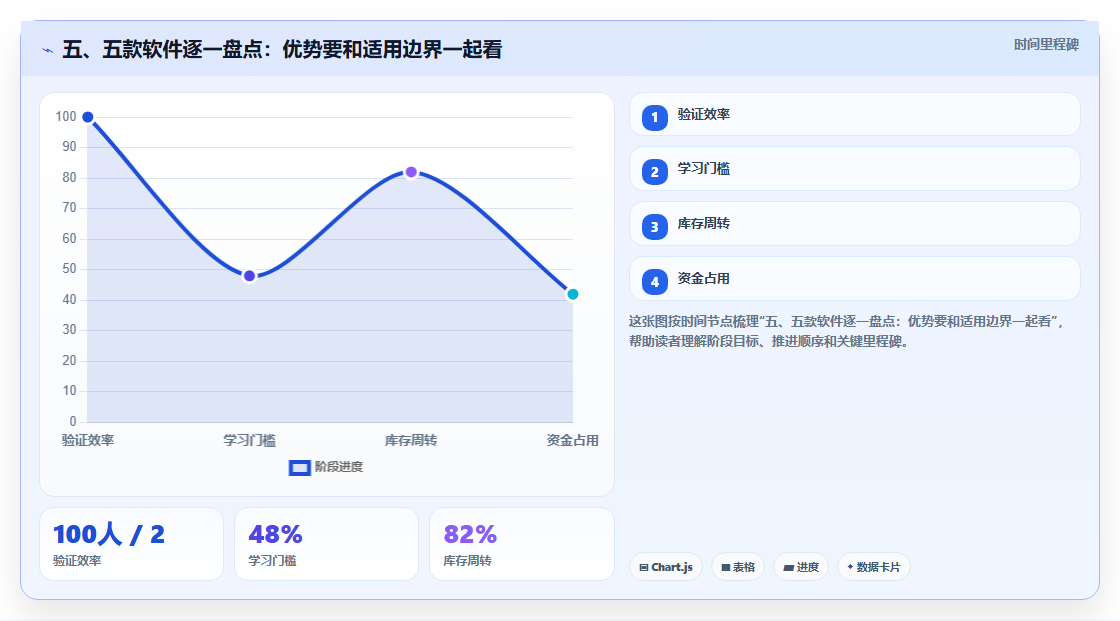This screenshot has width=1120, height=621.
Task: Click numbered badge 1 for 验证效率
Action: click(x=654, y=118)
